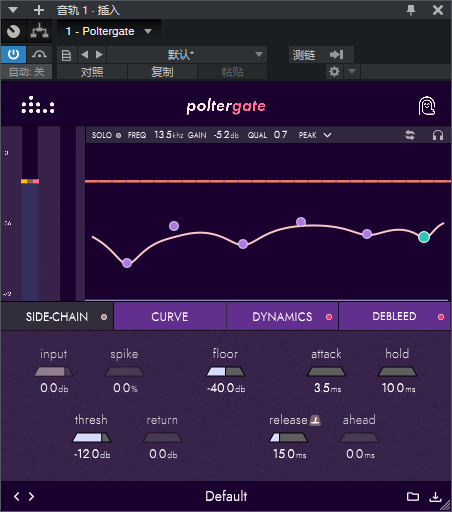
Task: Select the lowest purple EQ node
Action: (x=127, y=263)
